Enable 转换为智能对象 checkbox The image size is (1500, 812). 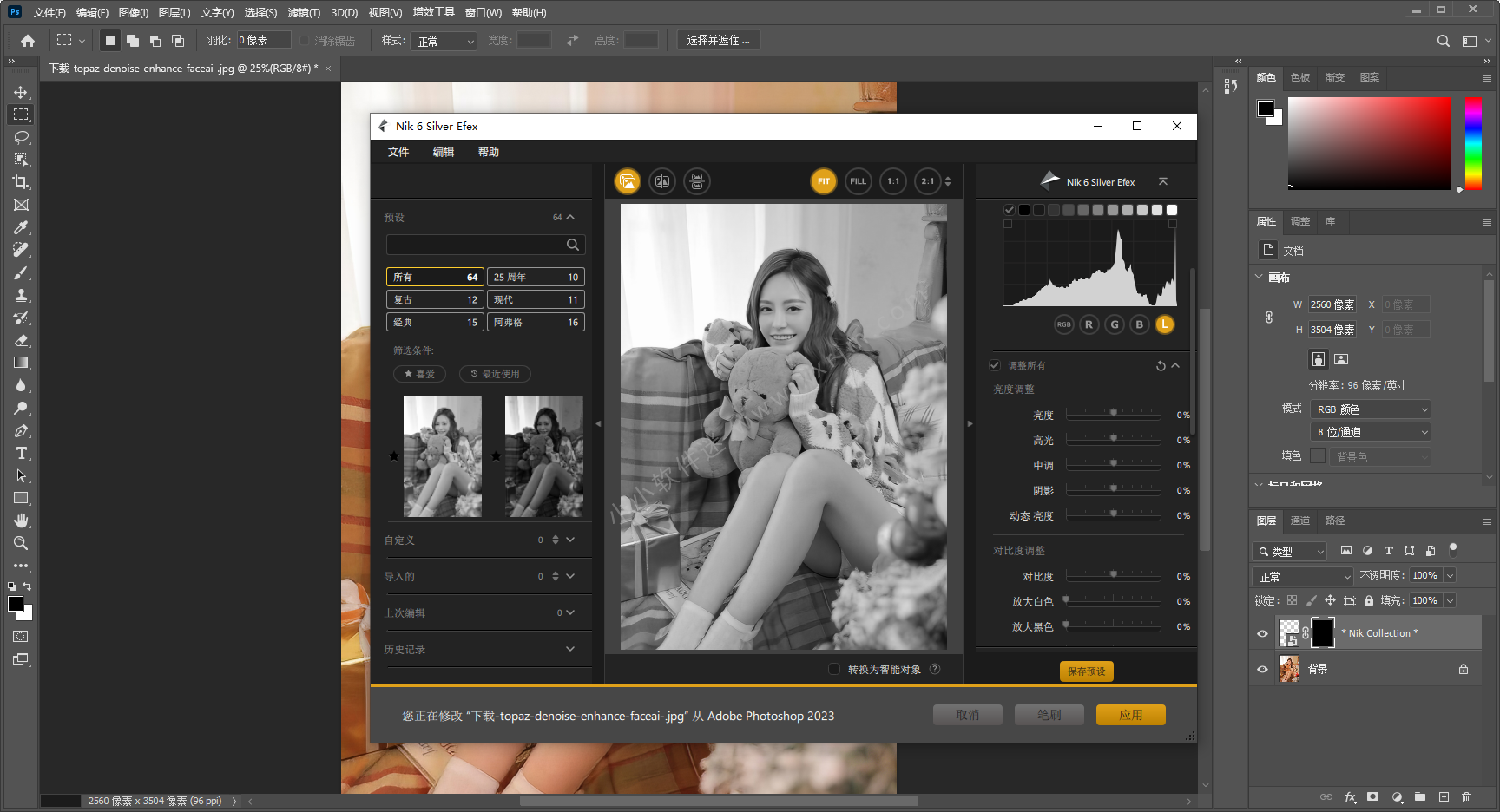(834, 669)
